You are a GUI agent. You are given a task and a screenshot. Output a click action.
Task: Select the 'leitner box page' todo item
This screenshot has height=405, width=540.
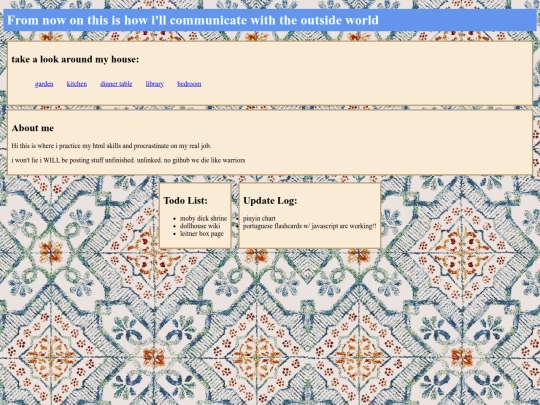click(202, 233)
